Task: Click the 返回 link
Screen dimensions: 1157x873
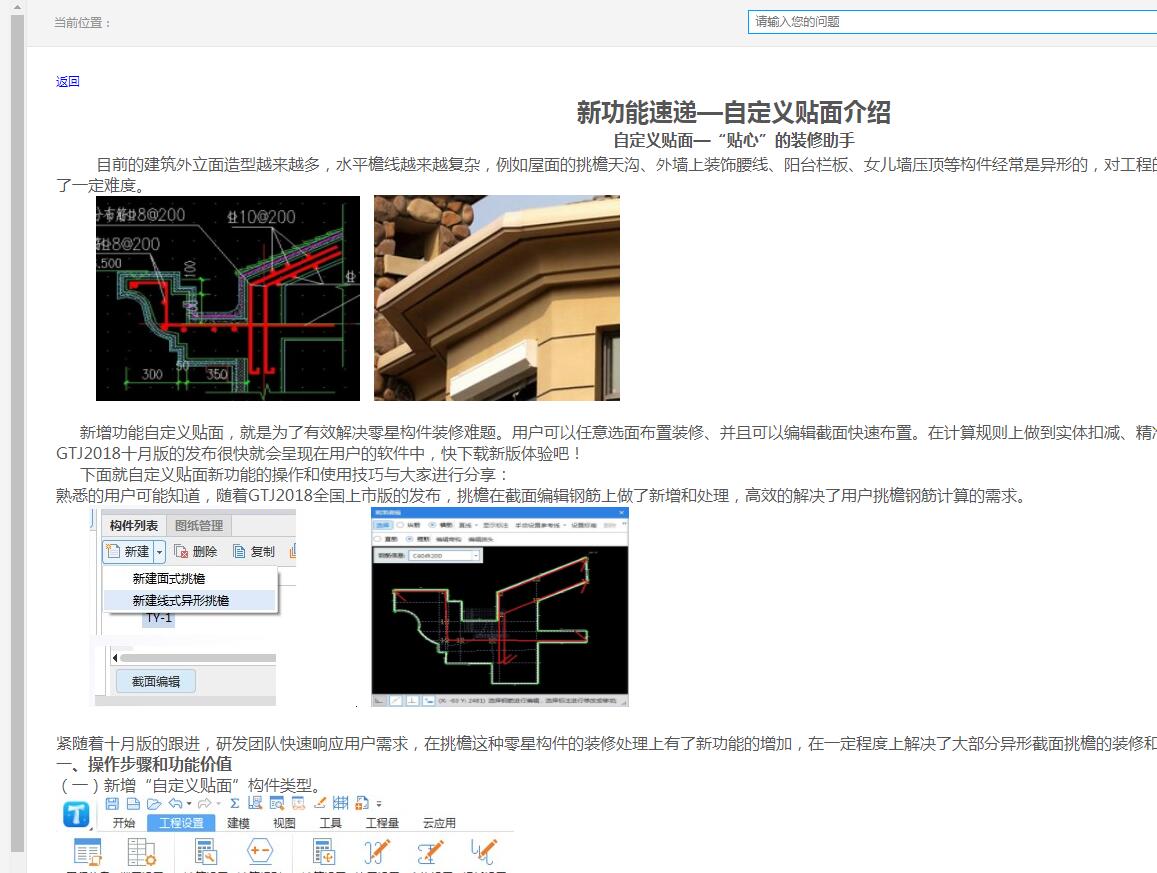Action: (67, 81)
